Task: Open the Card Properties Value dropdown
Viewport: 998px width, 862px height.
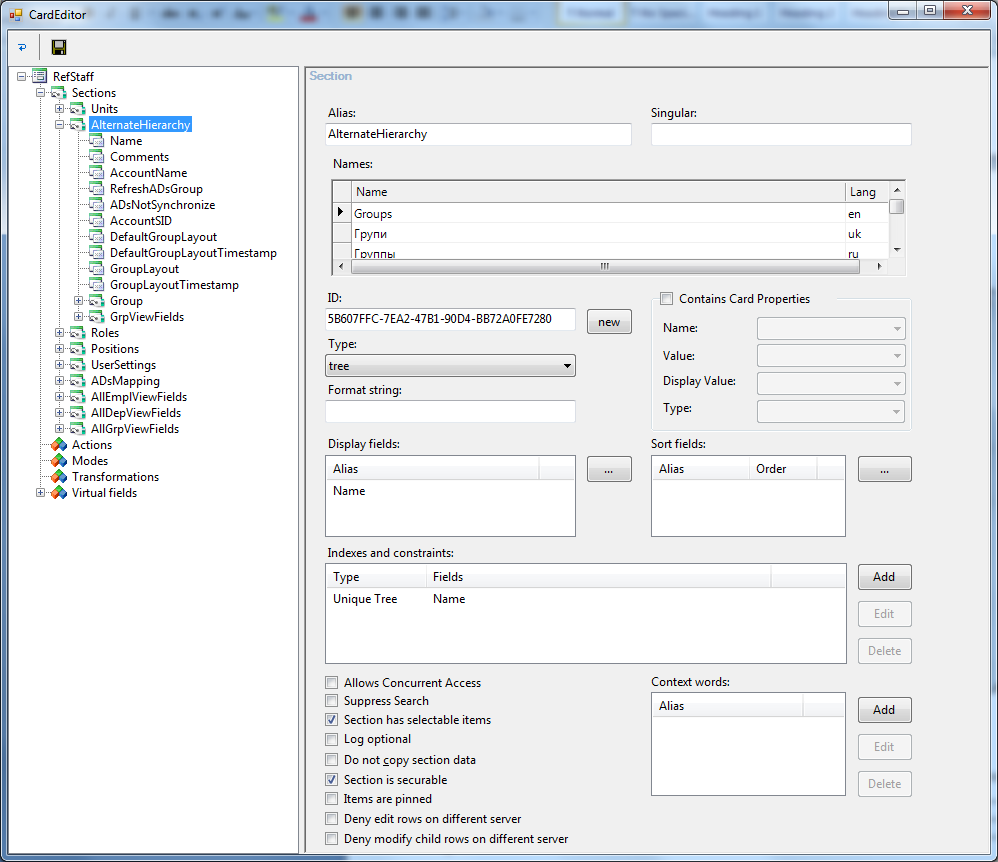Action: [x=831, y=356]
